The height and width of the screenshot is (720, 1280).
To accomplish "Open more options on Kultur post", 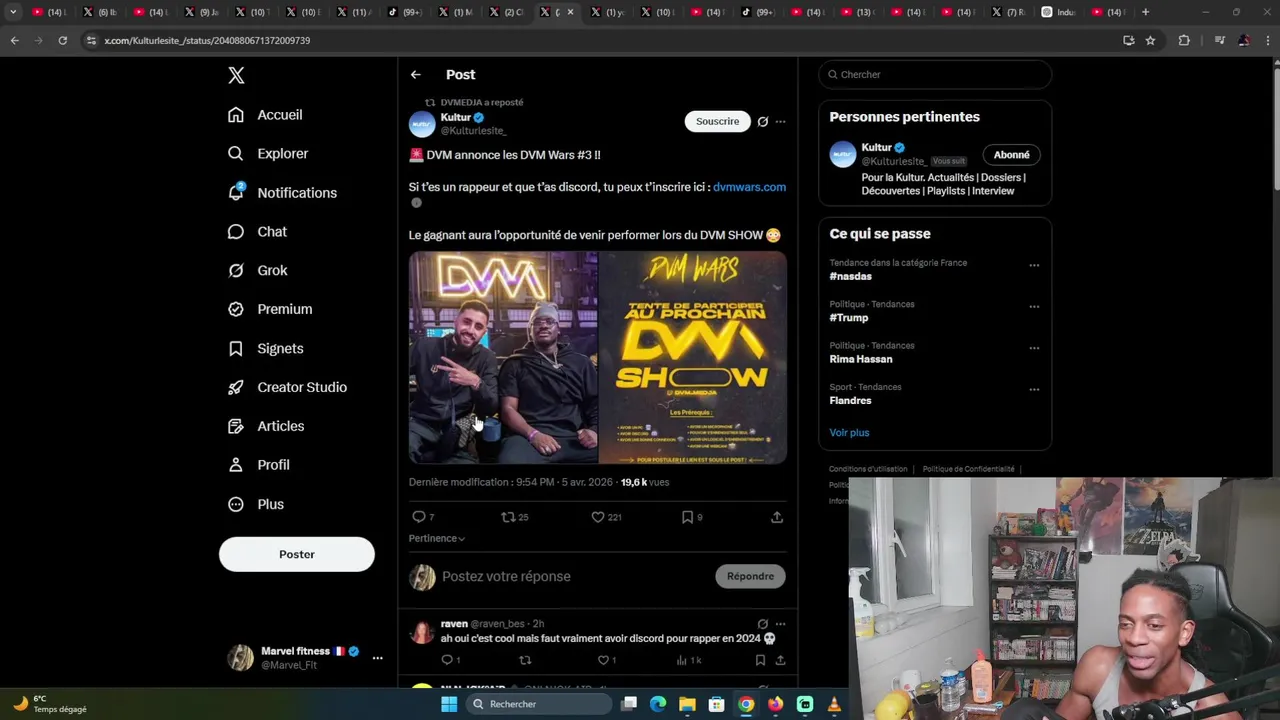I will [x=781, y=122].
